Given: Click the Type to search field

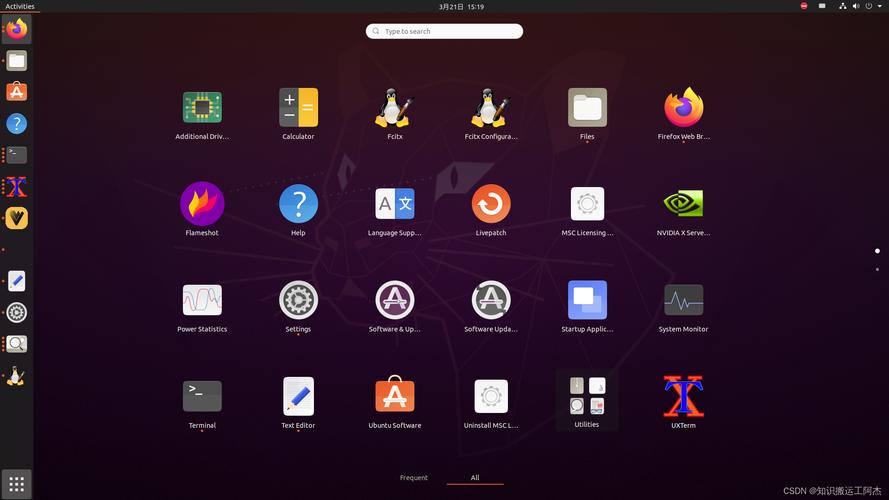Looking at the screenshot, I should tap(444, 31).
